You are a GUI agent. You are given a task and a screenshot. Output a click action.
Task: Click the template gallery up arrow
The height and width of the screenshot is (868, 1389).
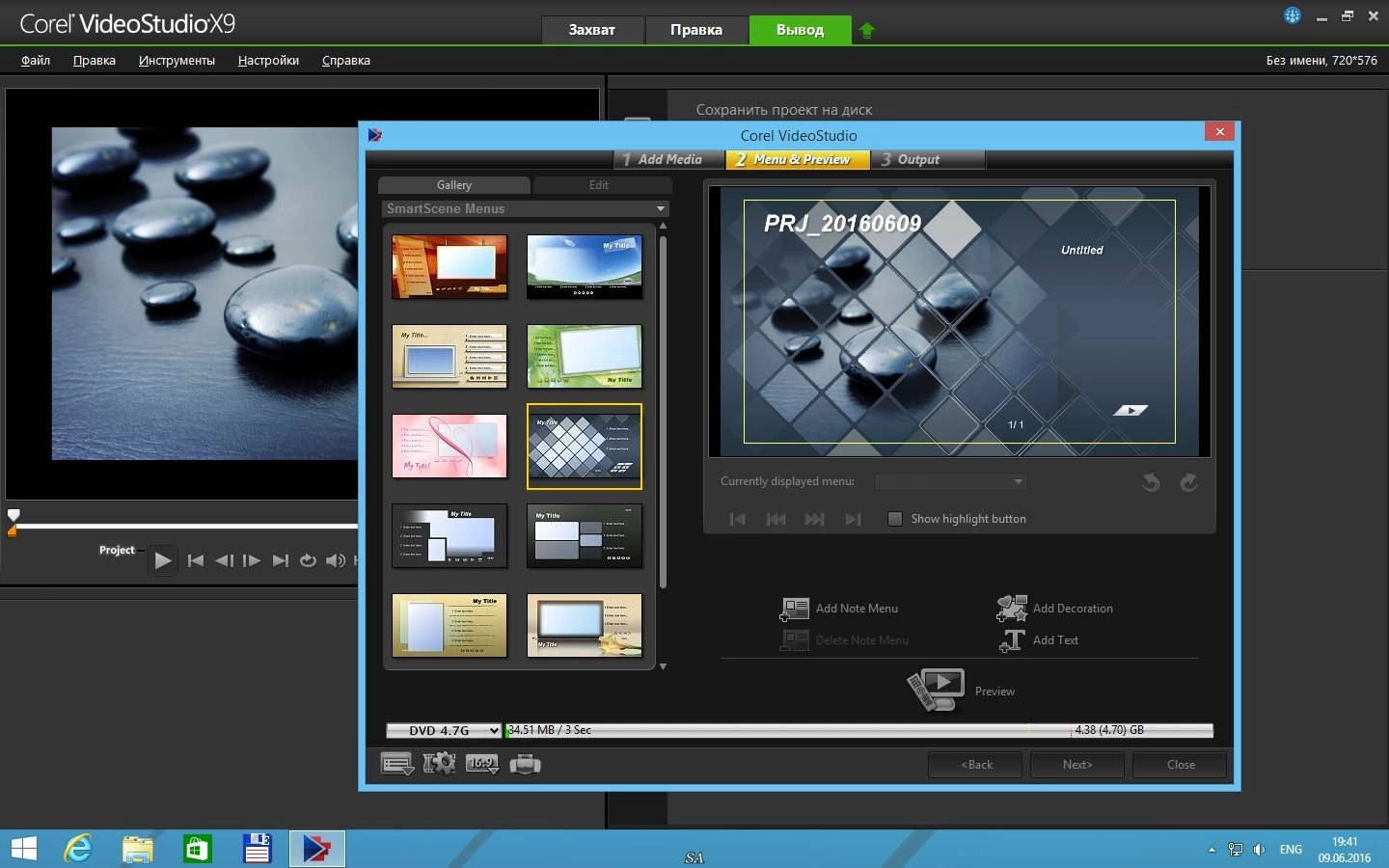[663, 226]
